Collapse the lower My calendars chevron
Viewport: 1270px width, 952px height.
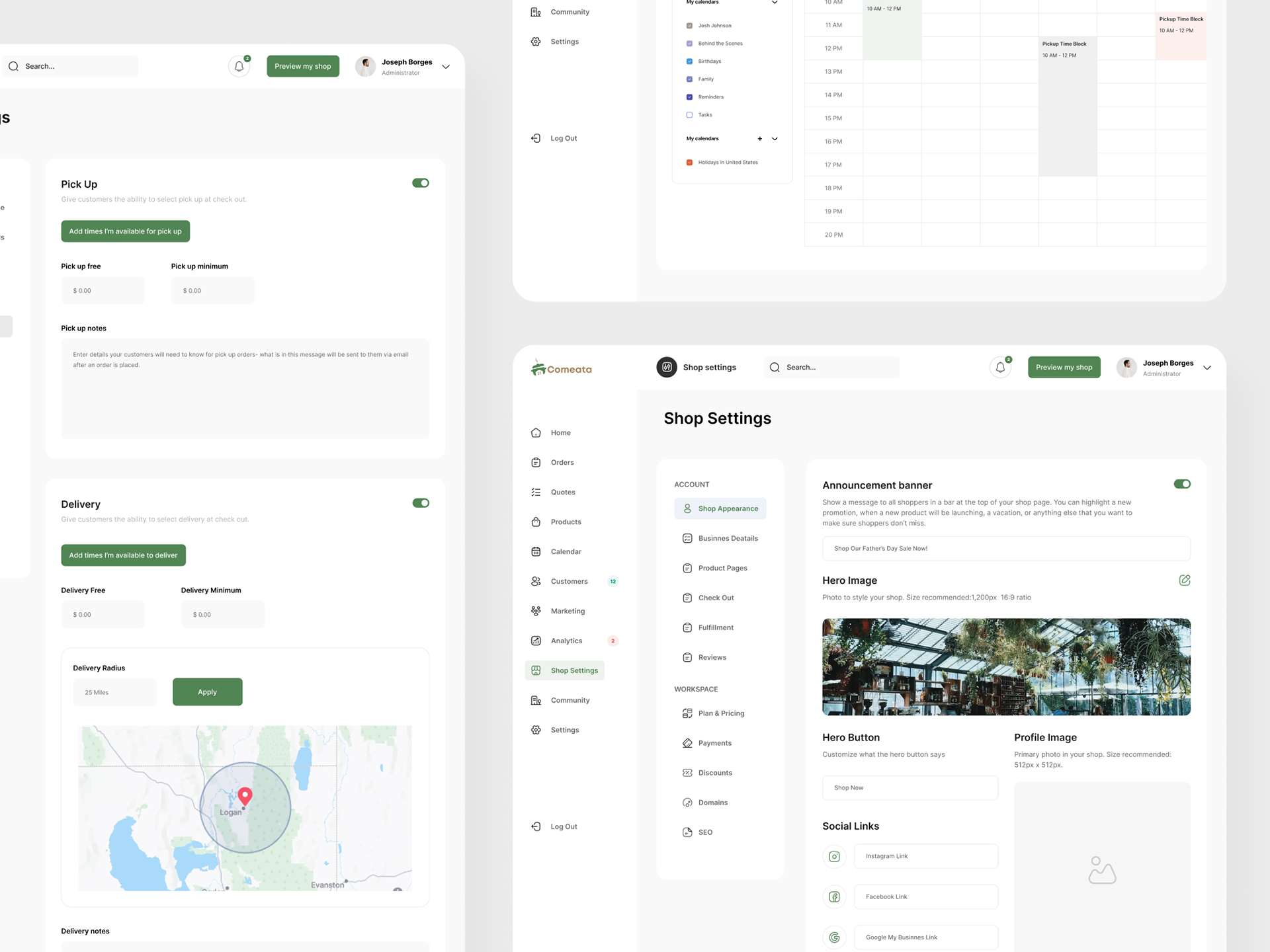pos(775,139)
